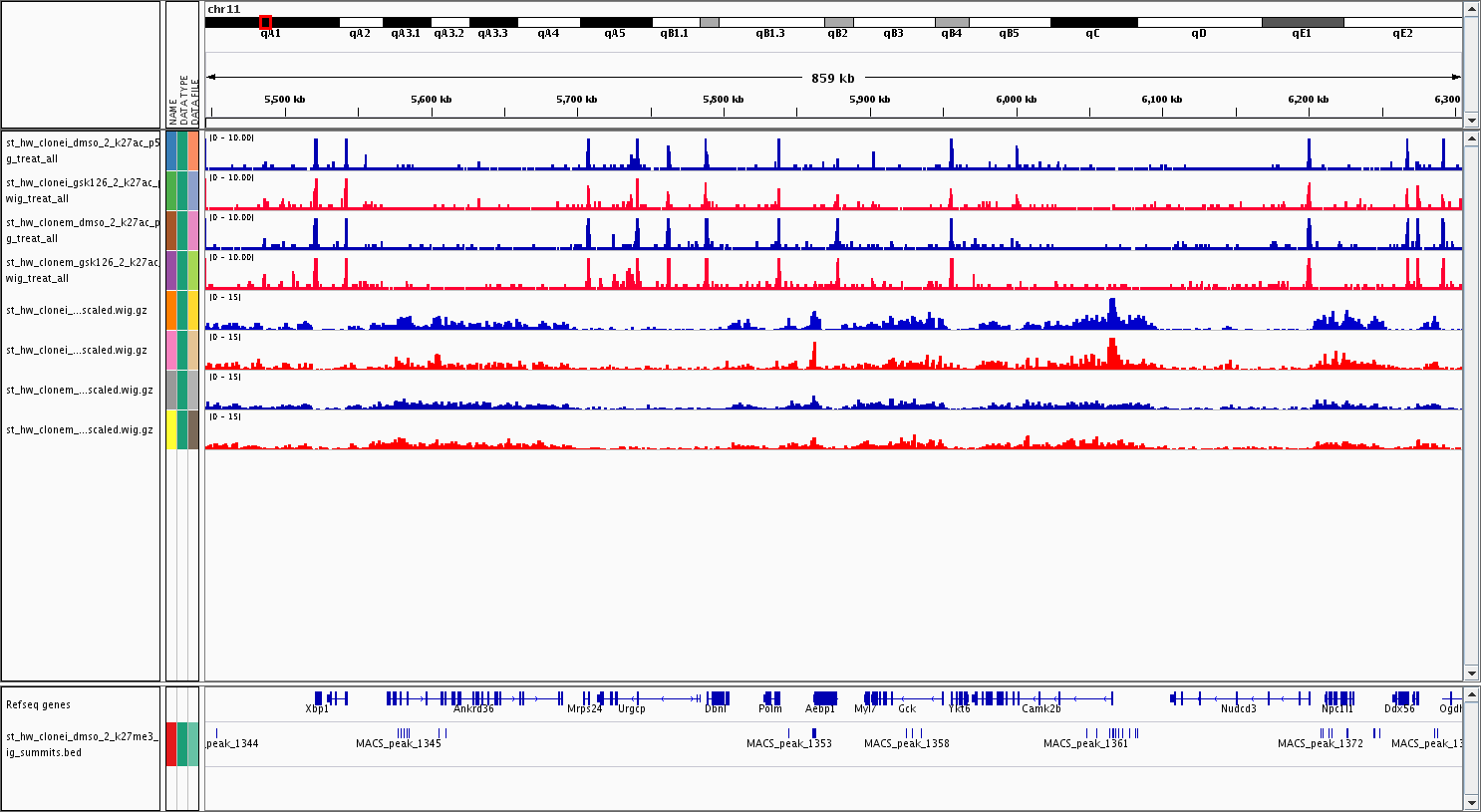Click the Aebp1 gene block
1481x812 pixels.
pos(824,698)
